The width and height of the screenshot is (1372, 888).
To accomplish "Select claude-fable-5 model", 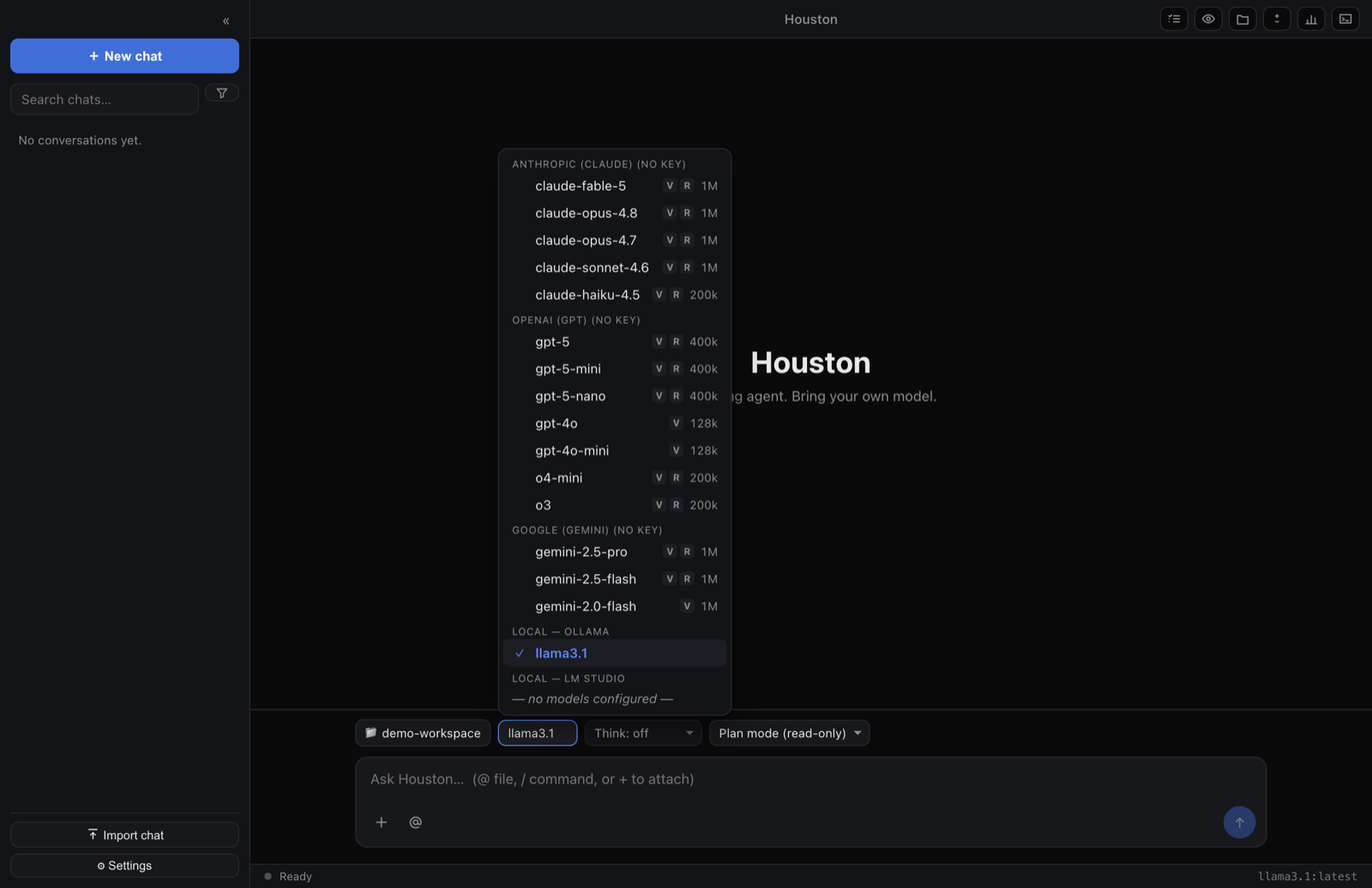I will 615,185.
